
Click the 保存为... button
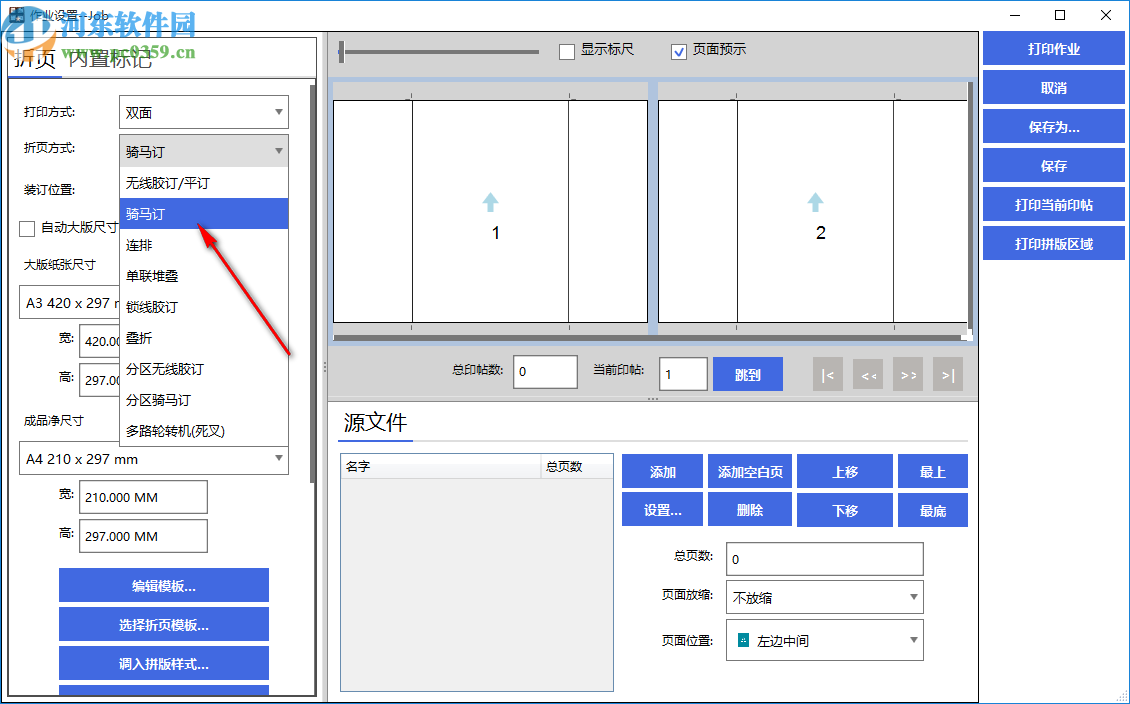tap(1054, 127)
